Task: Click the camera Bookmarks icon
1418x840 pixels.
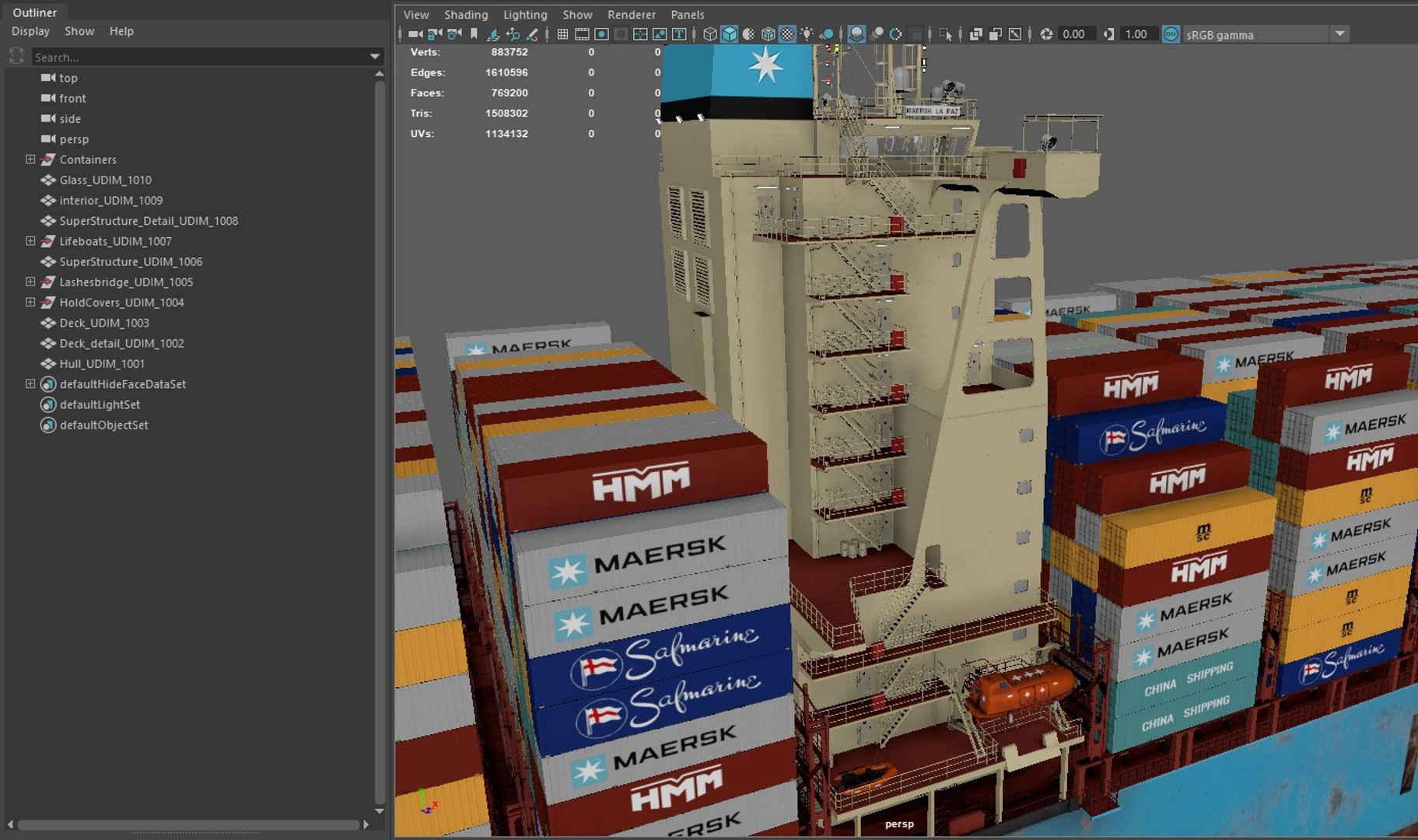Action: pyautogui.click(x=474, y=34)
